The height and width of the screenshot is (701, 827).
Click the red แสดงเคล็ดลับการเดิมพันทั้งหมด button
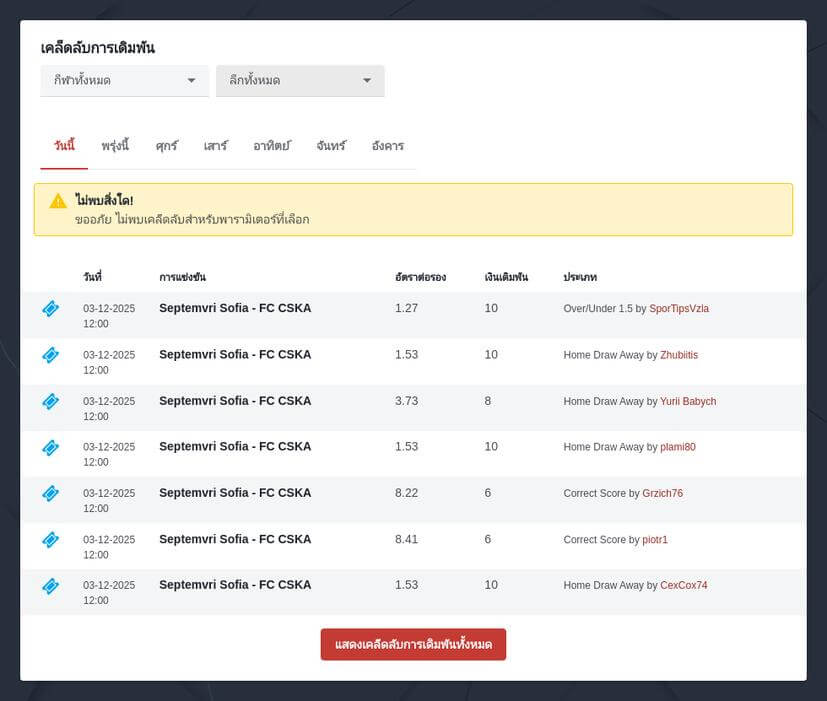(x=413, y=645)
